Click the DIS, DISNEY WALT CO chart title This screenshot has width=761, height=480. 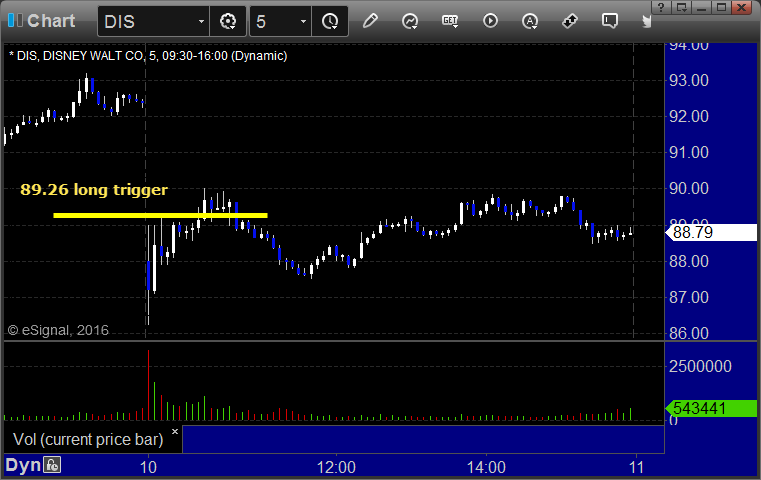pyautogui.click(x=148, y=56)
